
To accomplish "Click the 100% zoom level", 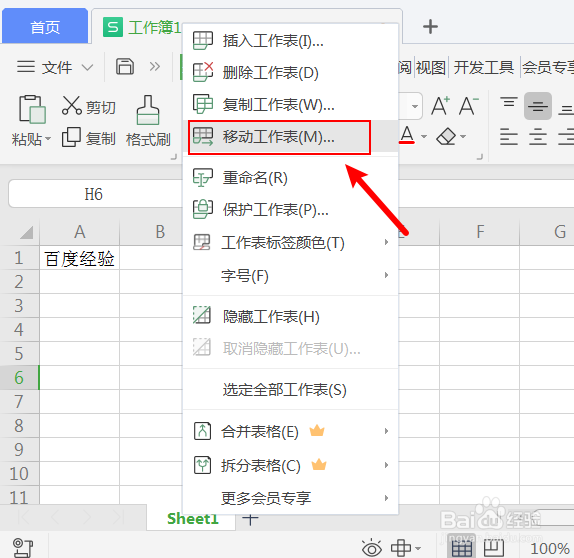I will (x=549, y=548).
